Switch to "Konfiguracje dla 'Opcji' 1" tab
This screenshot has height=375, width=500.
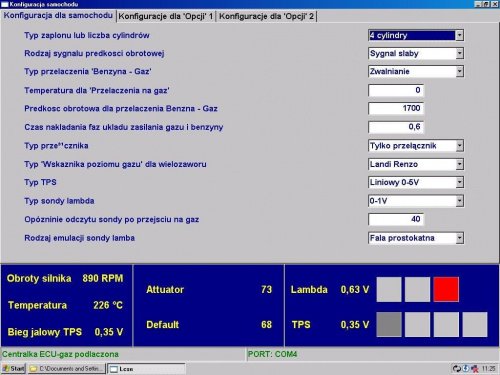coord(166,16)
